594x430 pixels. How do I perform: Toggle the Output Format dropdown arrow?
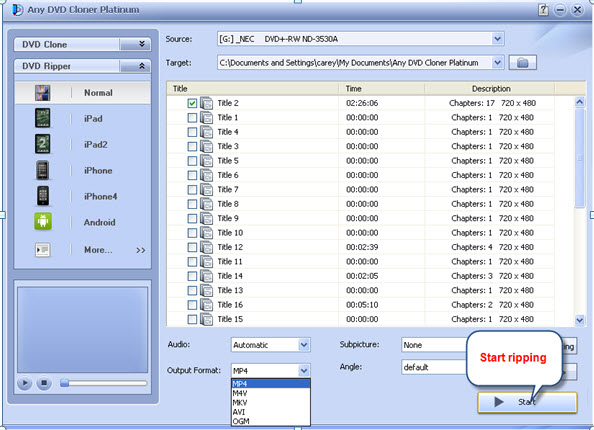click(304, 371)
